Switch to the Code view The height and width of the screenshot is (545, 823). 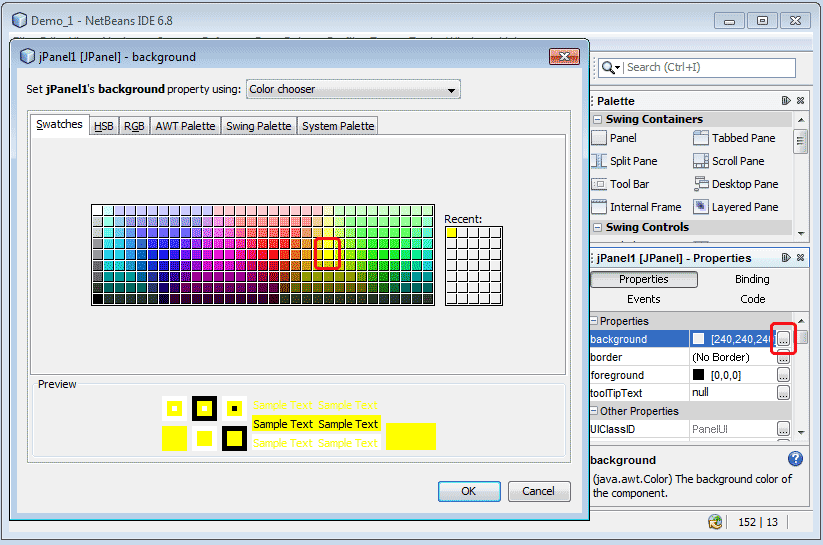tap(753, 299)
